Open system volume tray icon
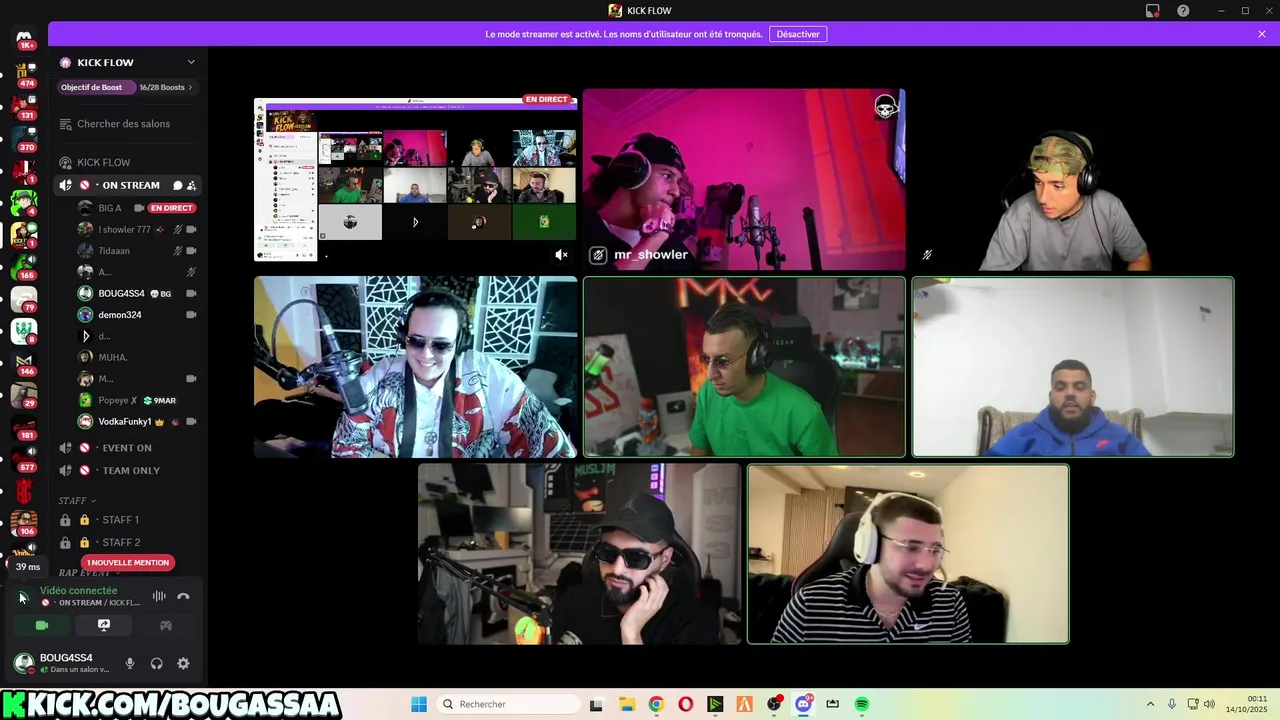1280x720 pixels. click(x=1209, y=704)
